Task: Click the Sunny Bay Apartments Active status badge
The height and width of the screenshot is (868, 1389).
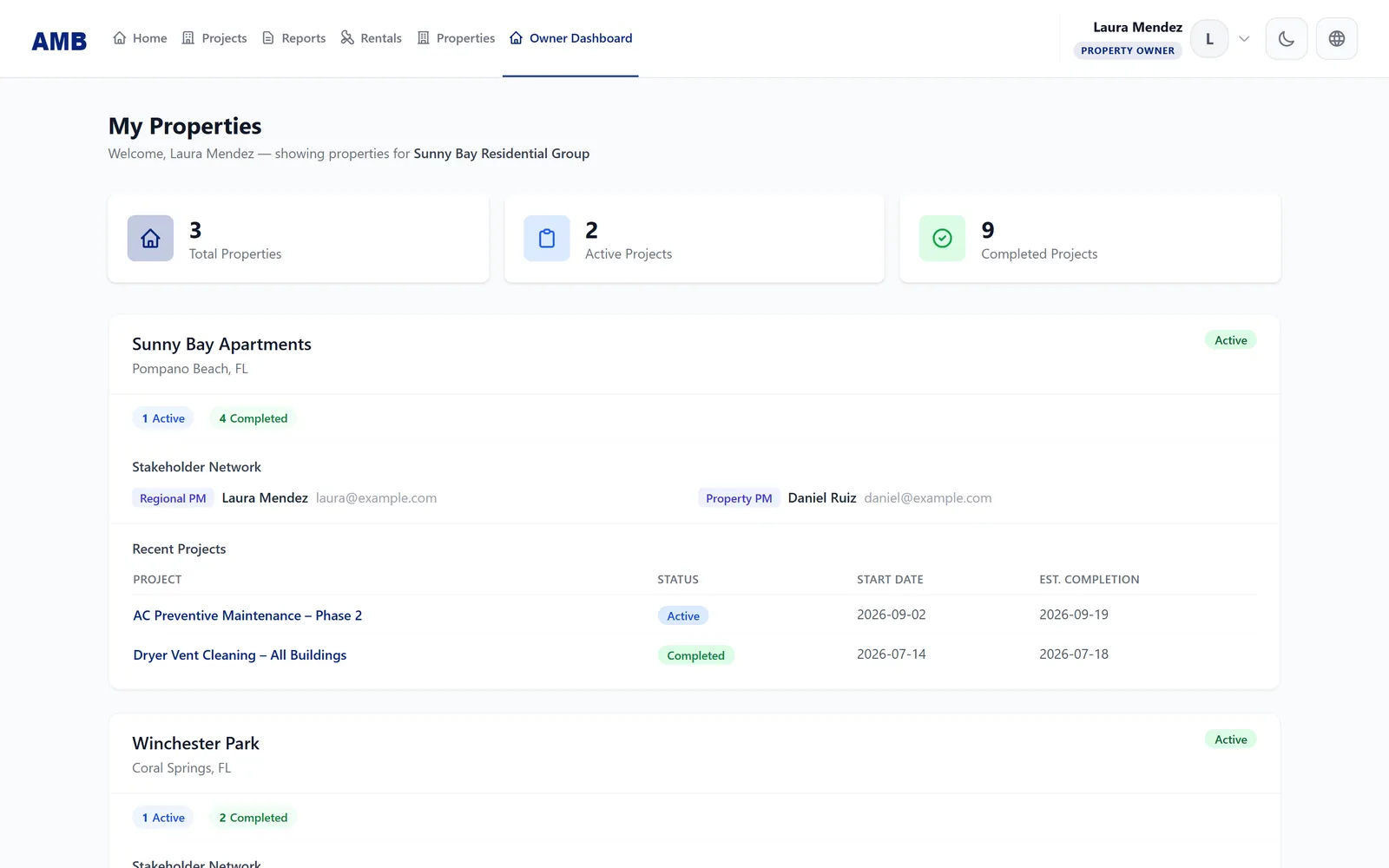Action: point(1230,340)
